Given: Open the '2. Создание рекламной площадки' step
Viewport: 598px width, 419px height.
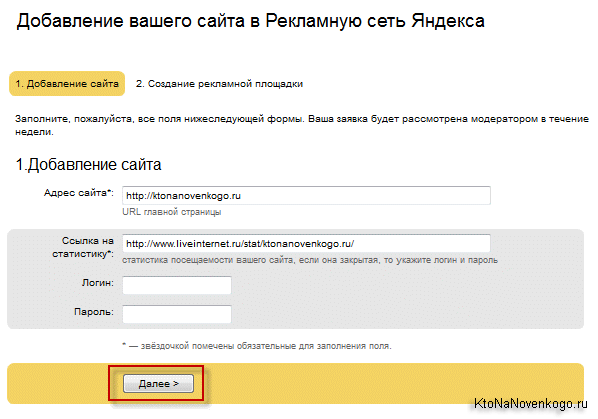Looking at the screenshot, I should tap(219, 83).
